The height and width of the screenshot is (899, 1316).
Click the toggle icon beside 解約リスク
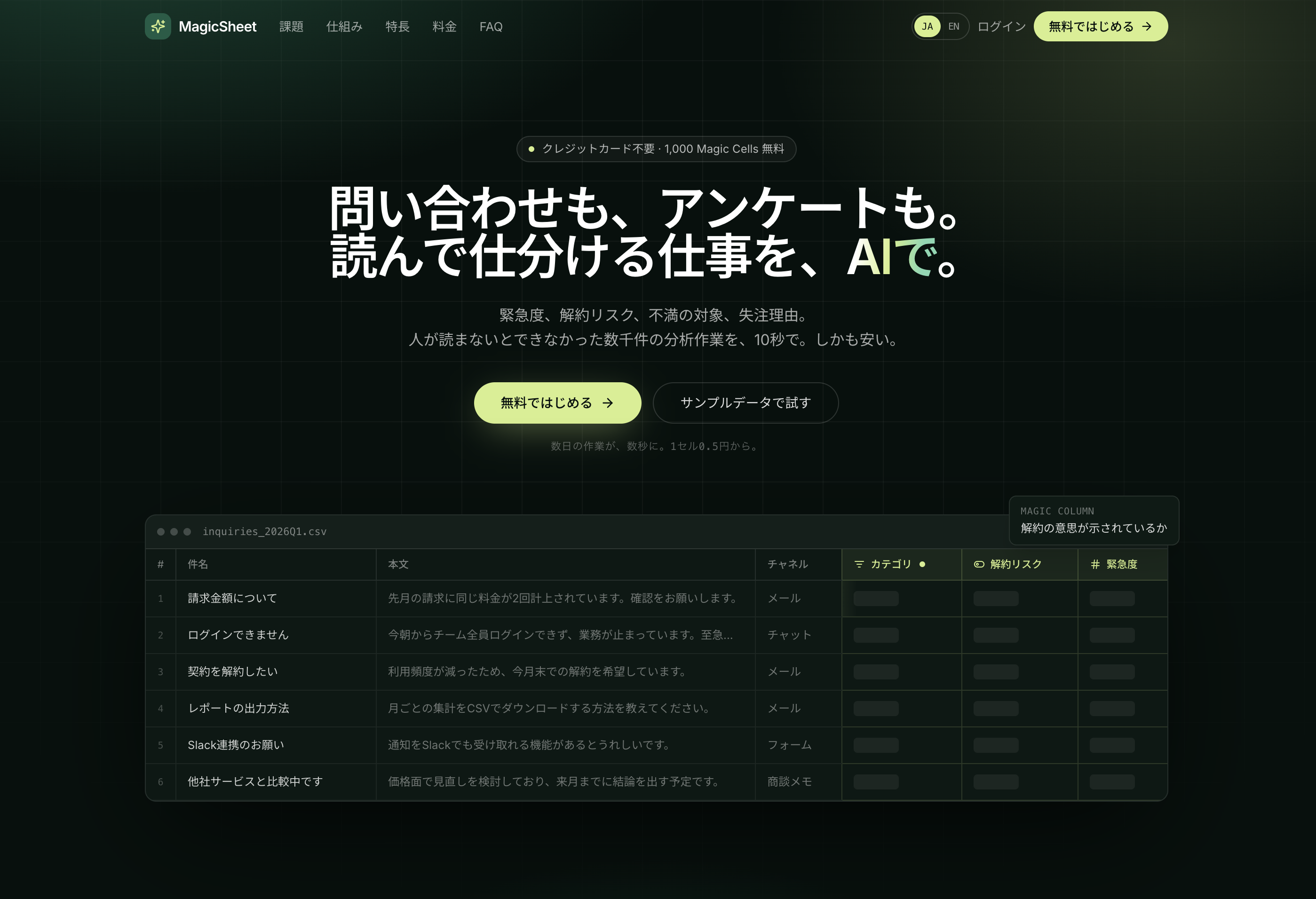tap(978, 564)
